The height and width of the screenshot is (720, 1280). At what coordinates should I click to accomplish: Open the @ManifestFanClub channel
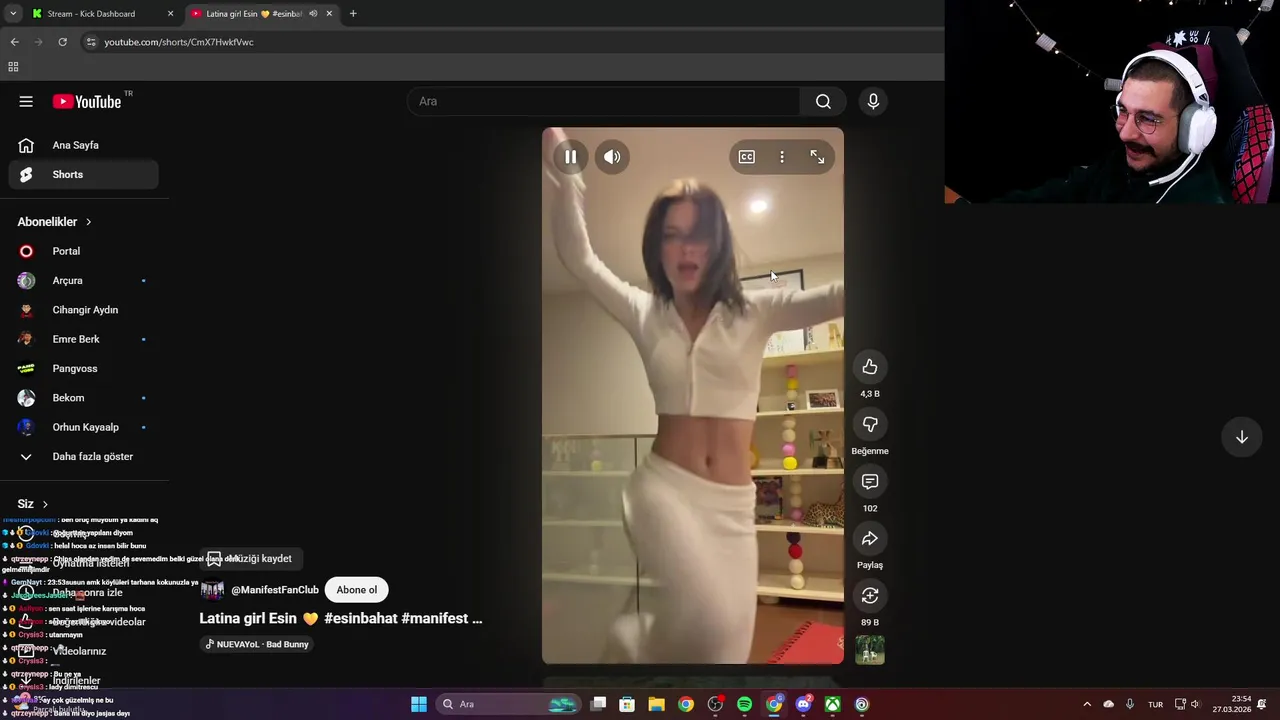[275, 590]
